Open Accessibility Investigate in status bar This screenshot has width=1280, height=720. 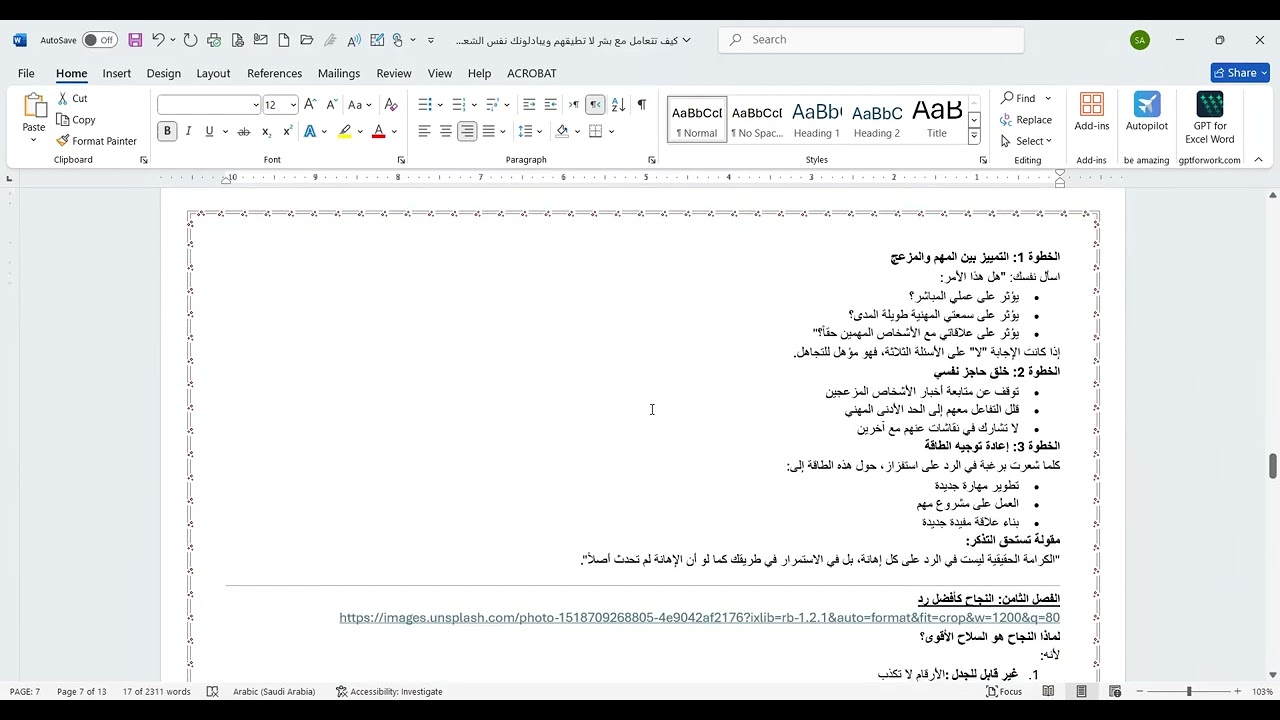389,691
